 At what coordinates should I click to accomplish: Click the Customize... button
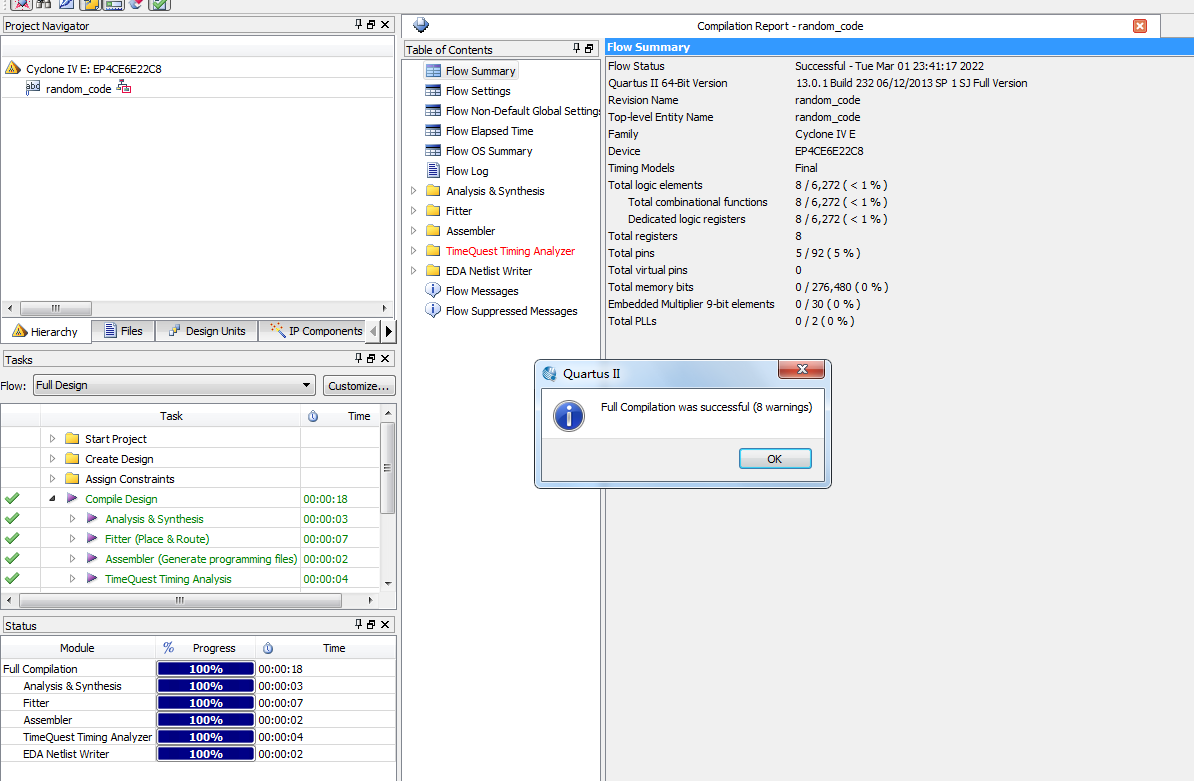coord(359,386)
